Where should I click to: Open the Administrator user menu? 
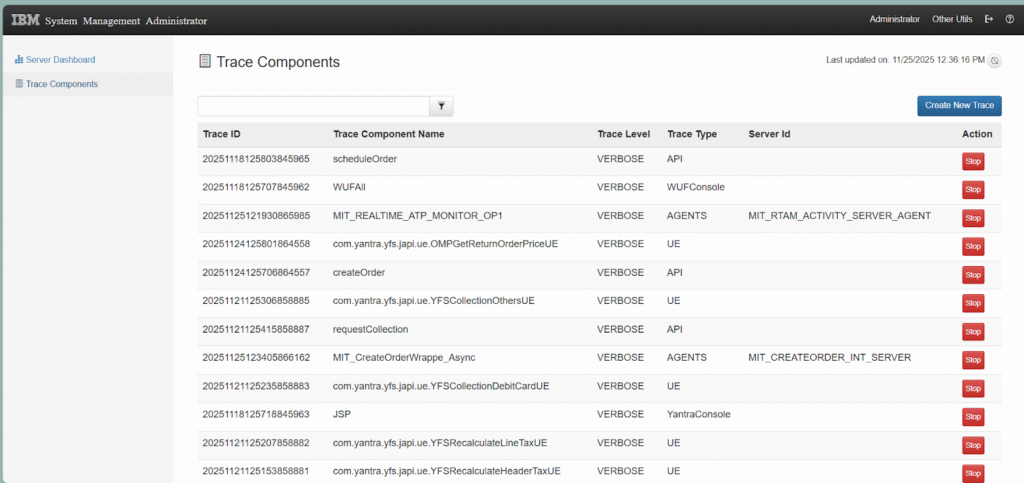pyautogui.click(x=894, y=19)
